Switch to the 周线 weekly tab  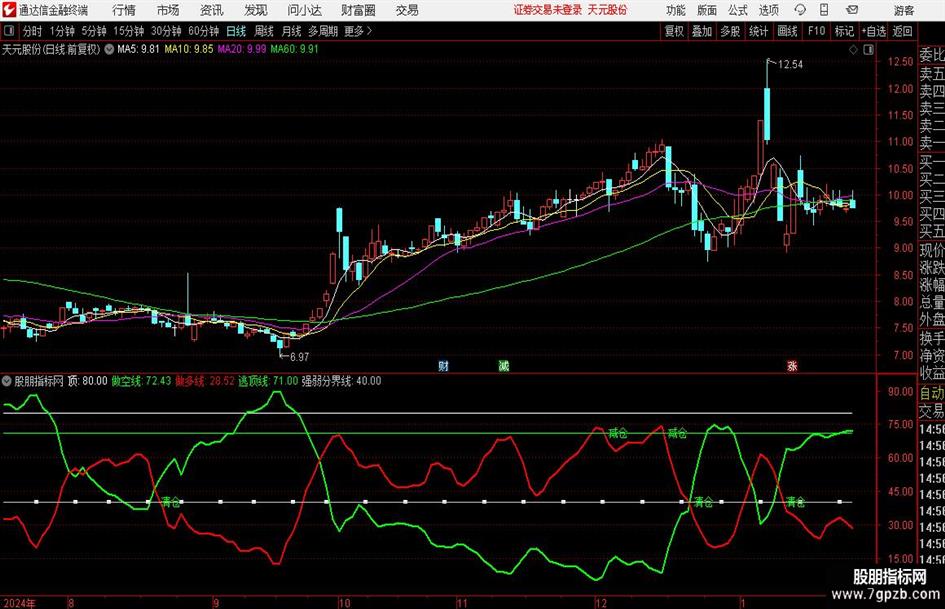pyautogui.click(x=264, y=31)
